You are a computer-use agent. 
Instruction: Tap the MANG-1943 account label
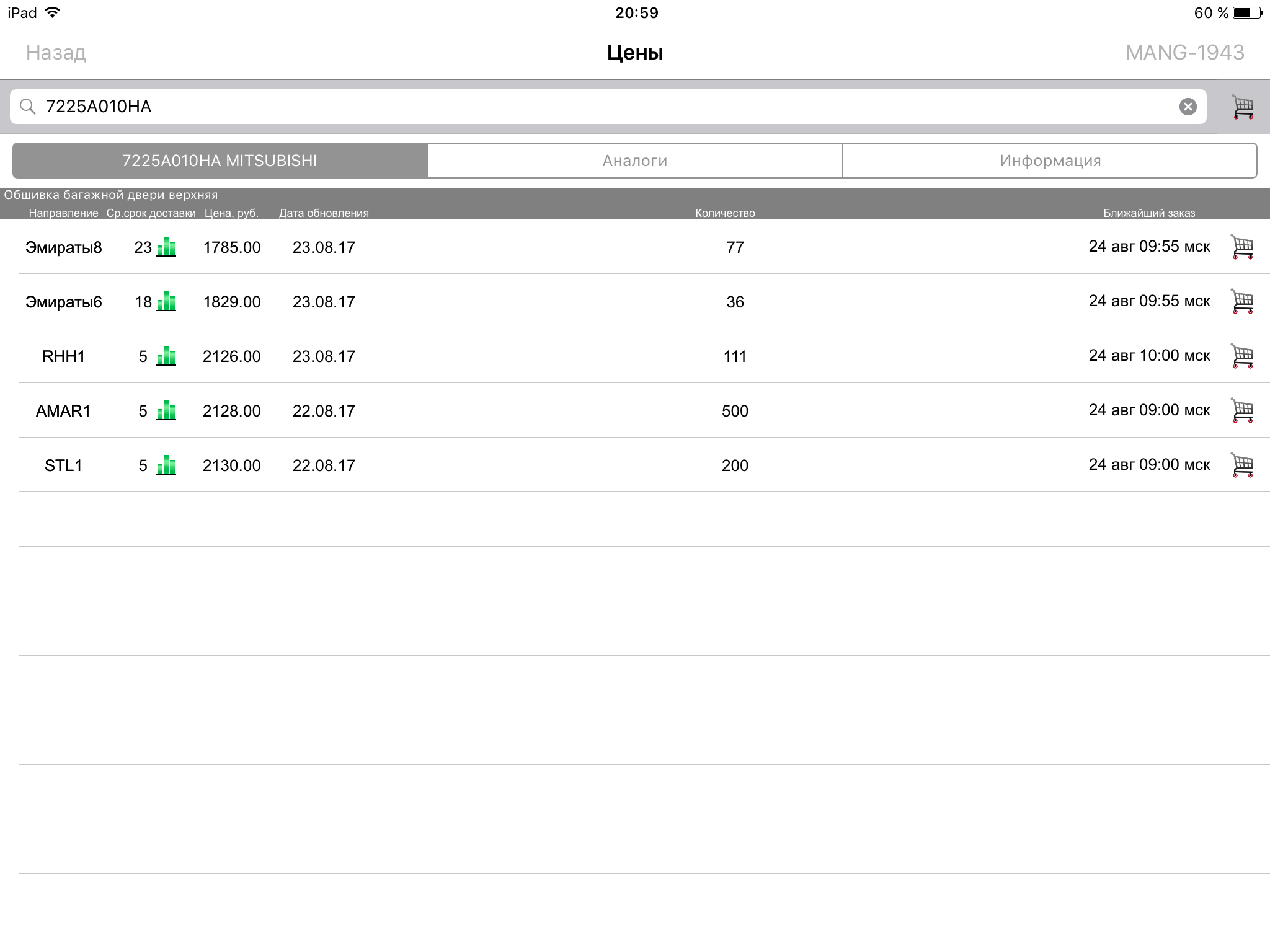point(1184,53)
